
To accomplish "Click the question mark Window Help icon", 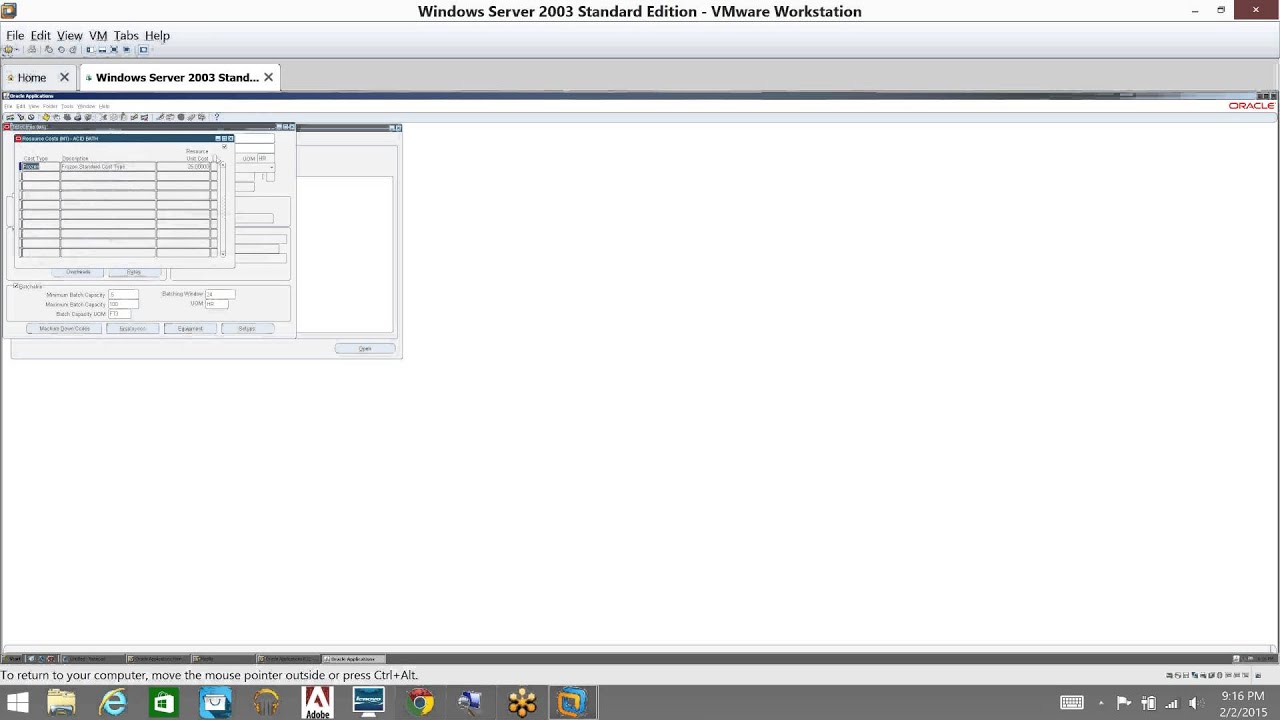I will point(217,117).
